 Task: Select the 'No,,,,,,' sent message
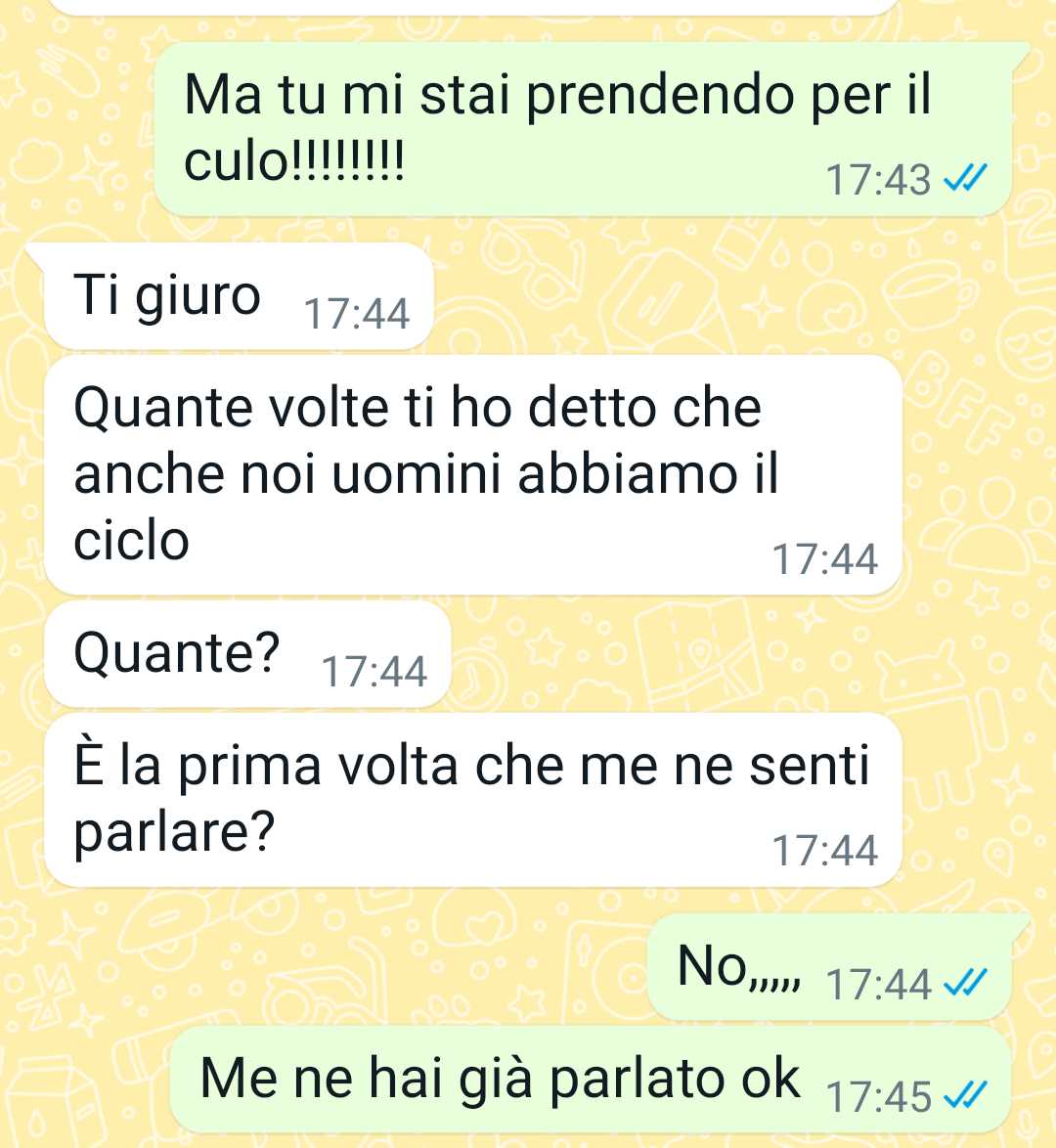830,966
